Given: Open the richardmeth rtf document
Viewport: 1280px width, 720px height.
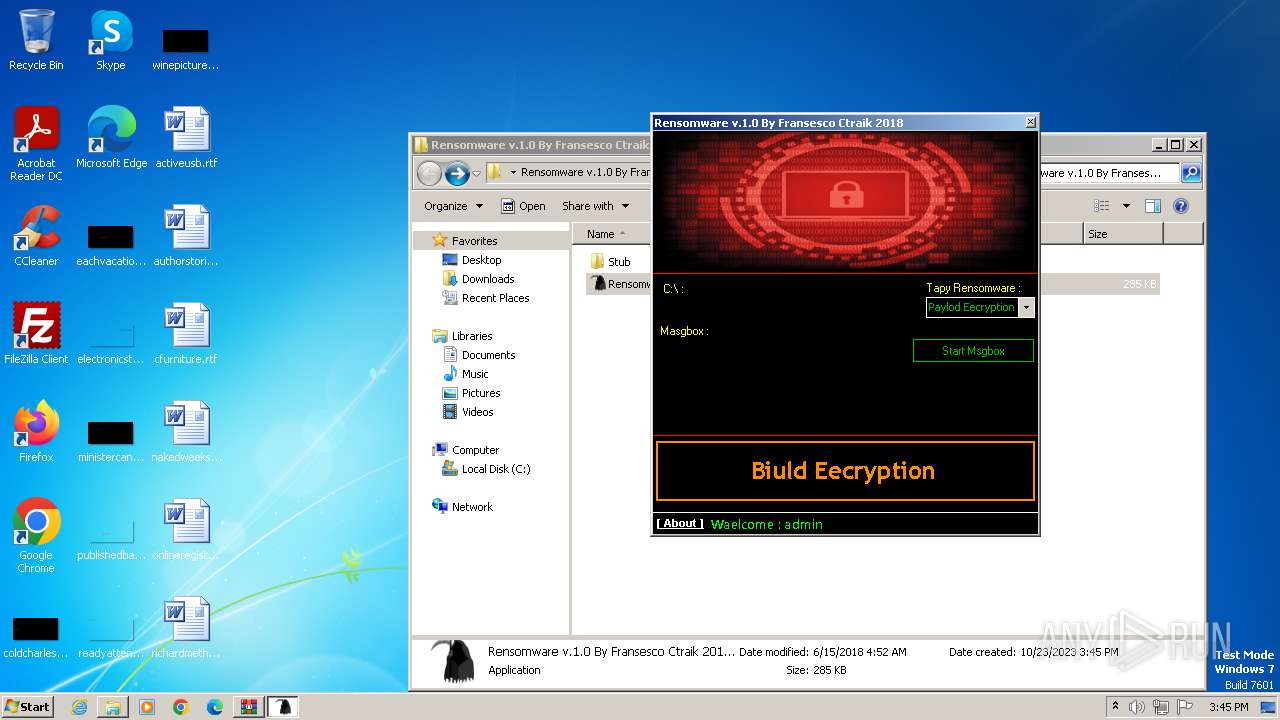Looking at the screenshot, I should [186, 627].
